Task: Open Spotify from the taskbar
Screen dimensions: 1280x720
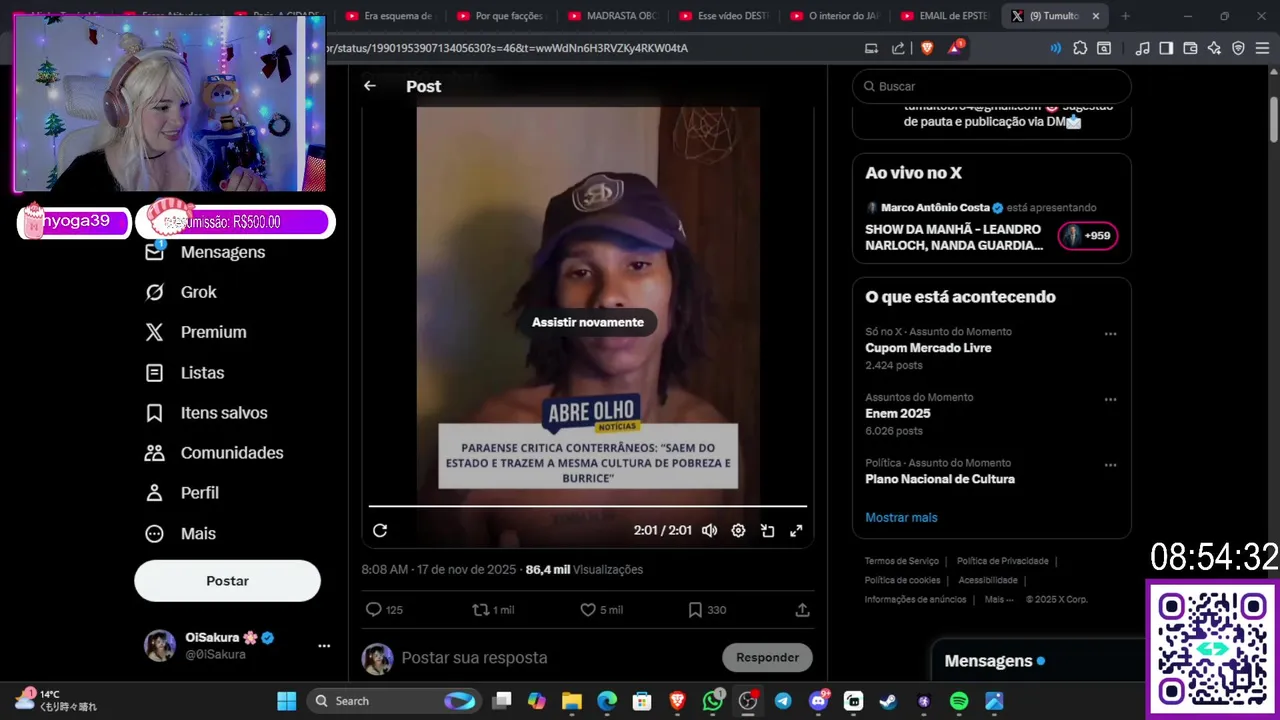Action: 958,701
